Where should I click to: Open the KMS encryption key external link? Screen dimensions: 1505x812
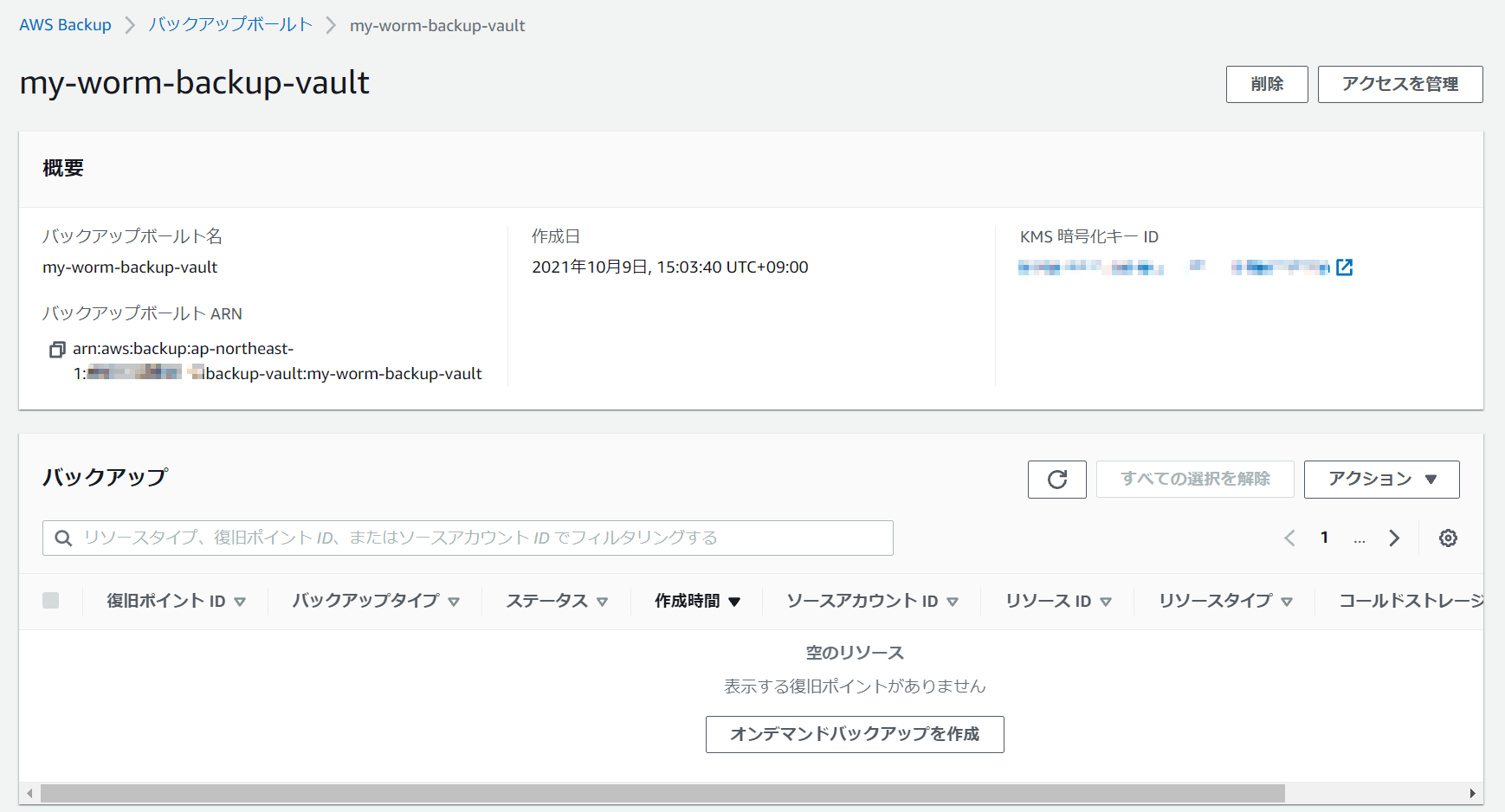[x=1344, y=267]
